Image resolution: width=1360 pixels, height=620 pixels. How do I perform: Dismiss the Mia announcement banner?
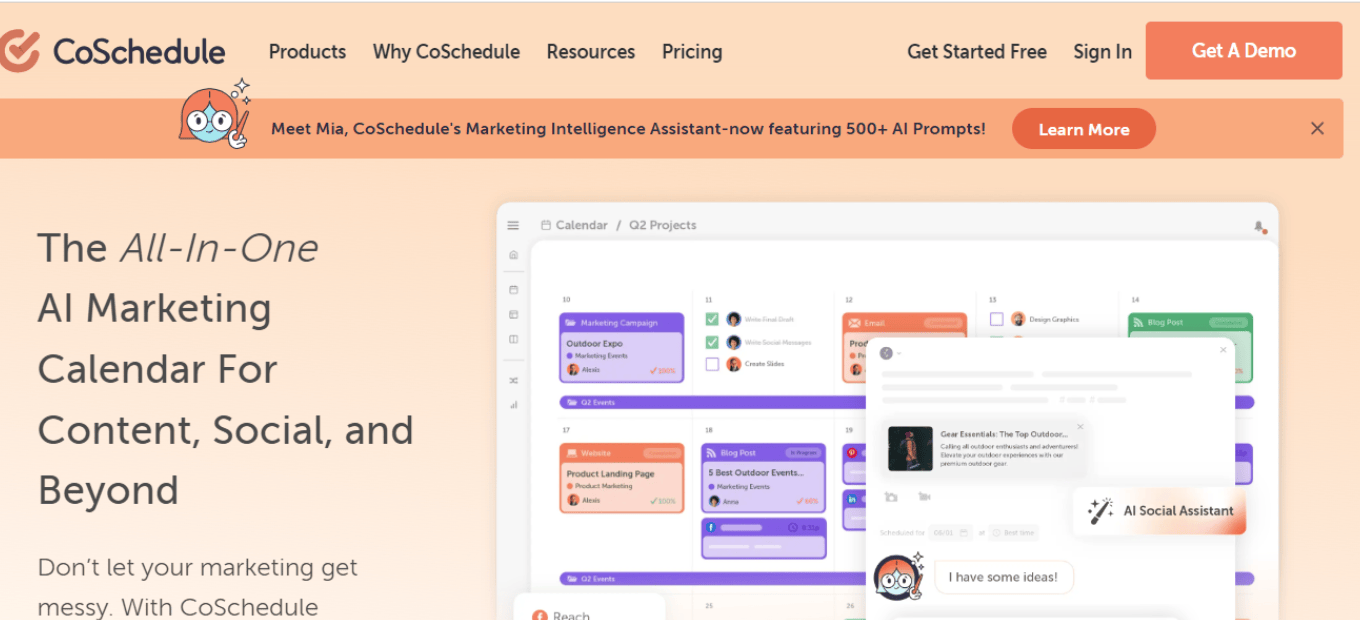pyautogui.click(x=1317, y=128)
